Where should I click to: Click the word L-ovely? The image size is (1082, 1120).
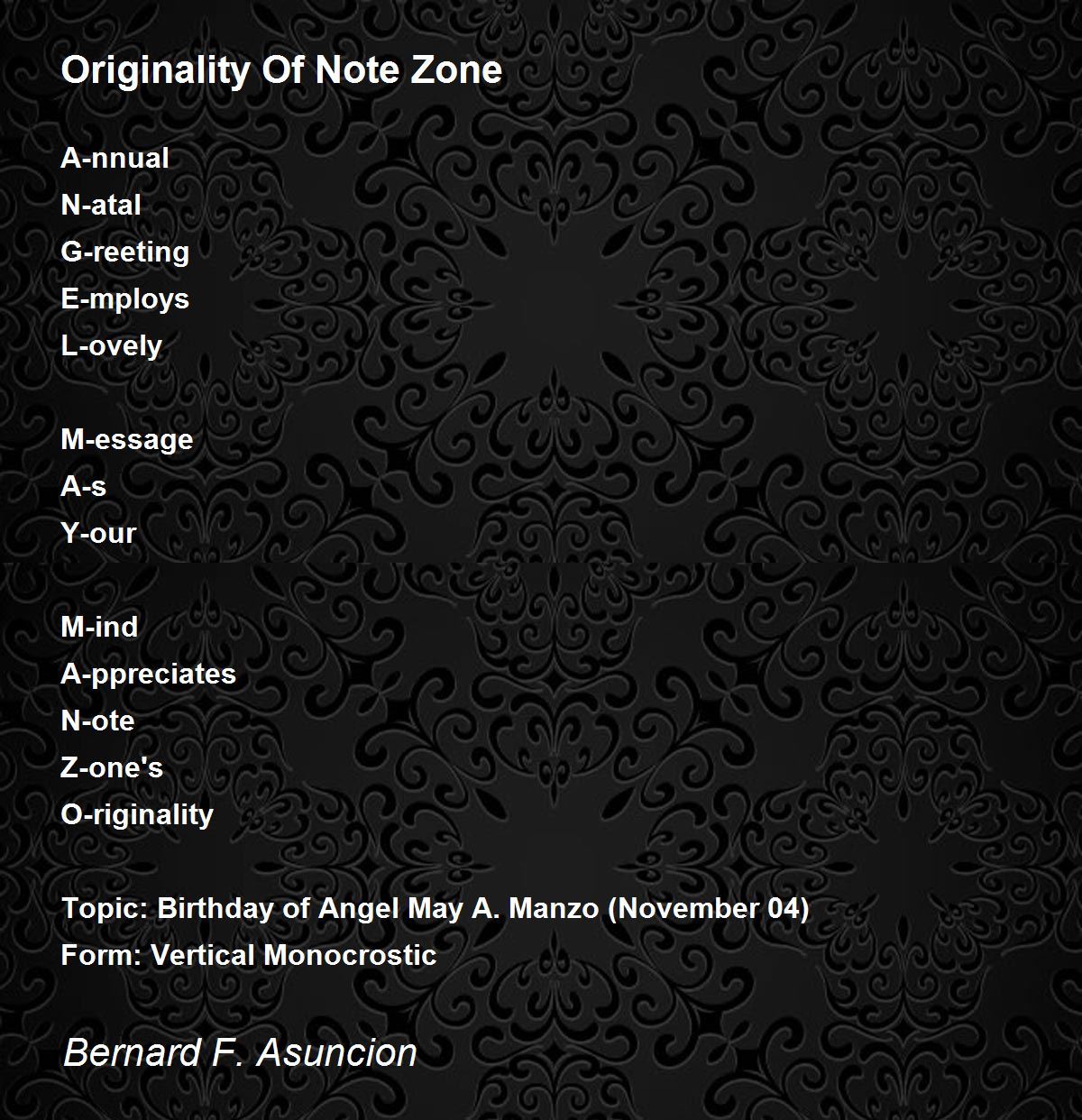111,345
